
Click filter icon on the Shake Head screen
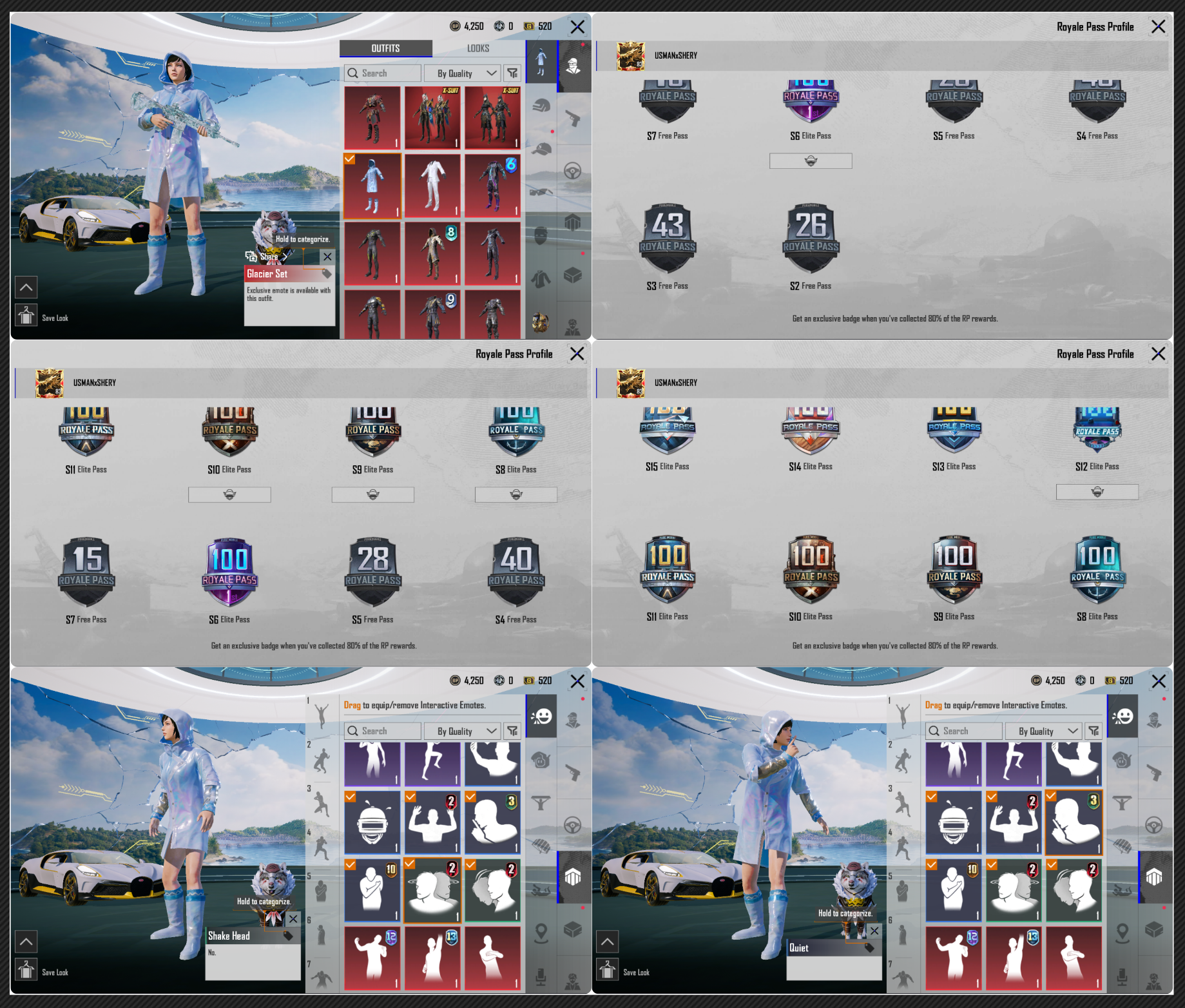click(513, 731)
